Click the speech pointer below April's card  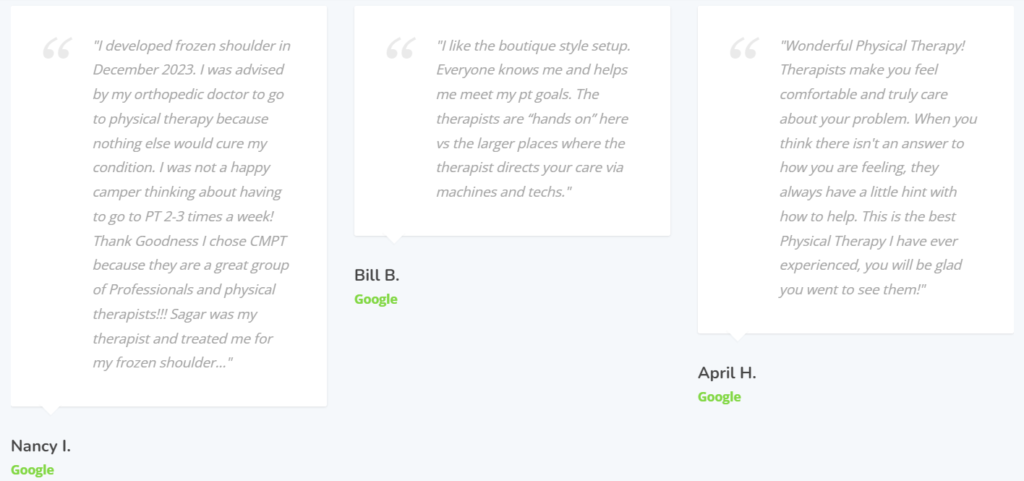click(737, 337)
